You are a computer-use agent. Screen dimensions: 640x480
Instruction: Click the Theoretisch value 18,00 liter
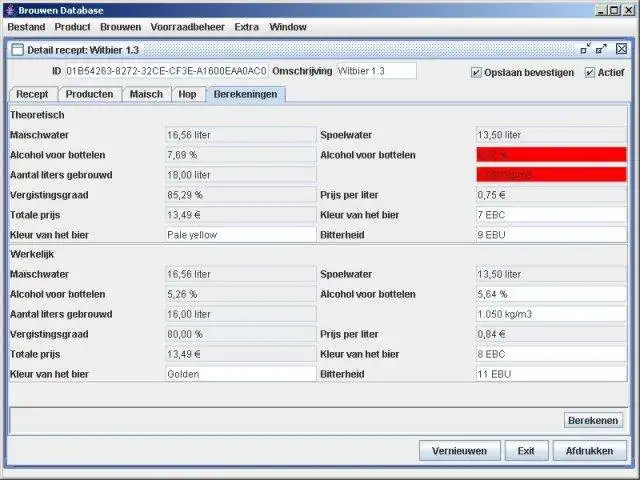click(x=240, y=175)
